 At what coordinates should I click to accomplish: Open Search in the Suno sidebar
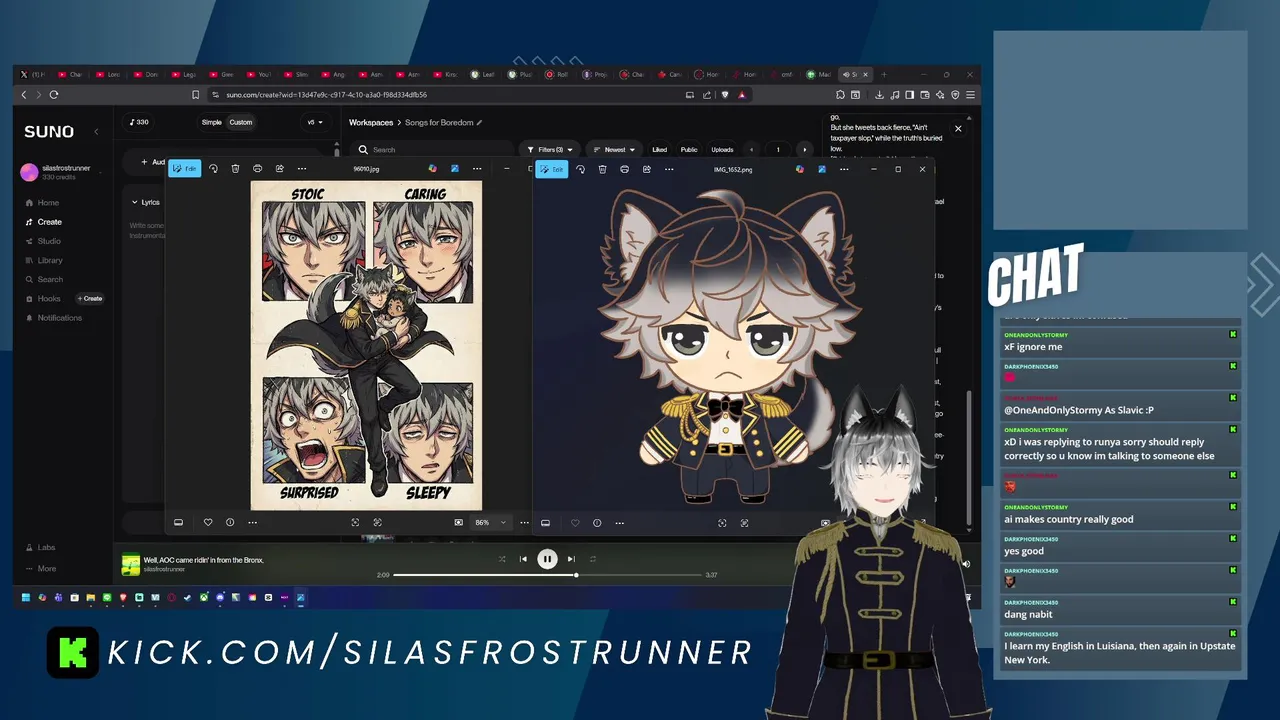pos(44,279)
